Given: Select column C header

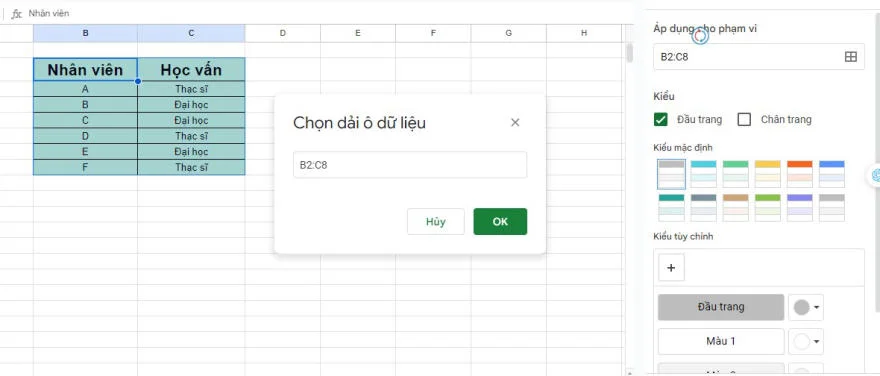Looking at the screenshot, I should [x=191, y=33].
